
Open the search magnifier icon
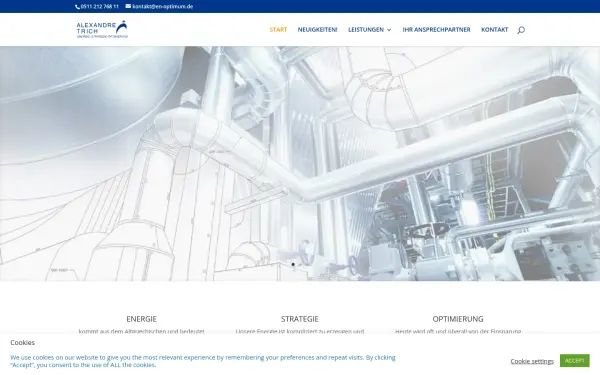521,30
